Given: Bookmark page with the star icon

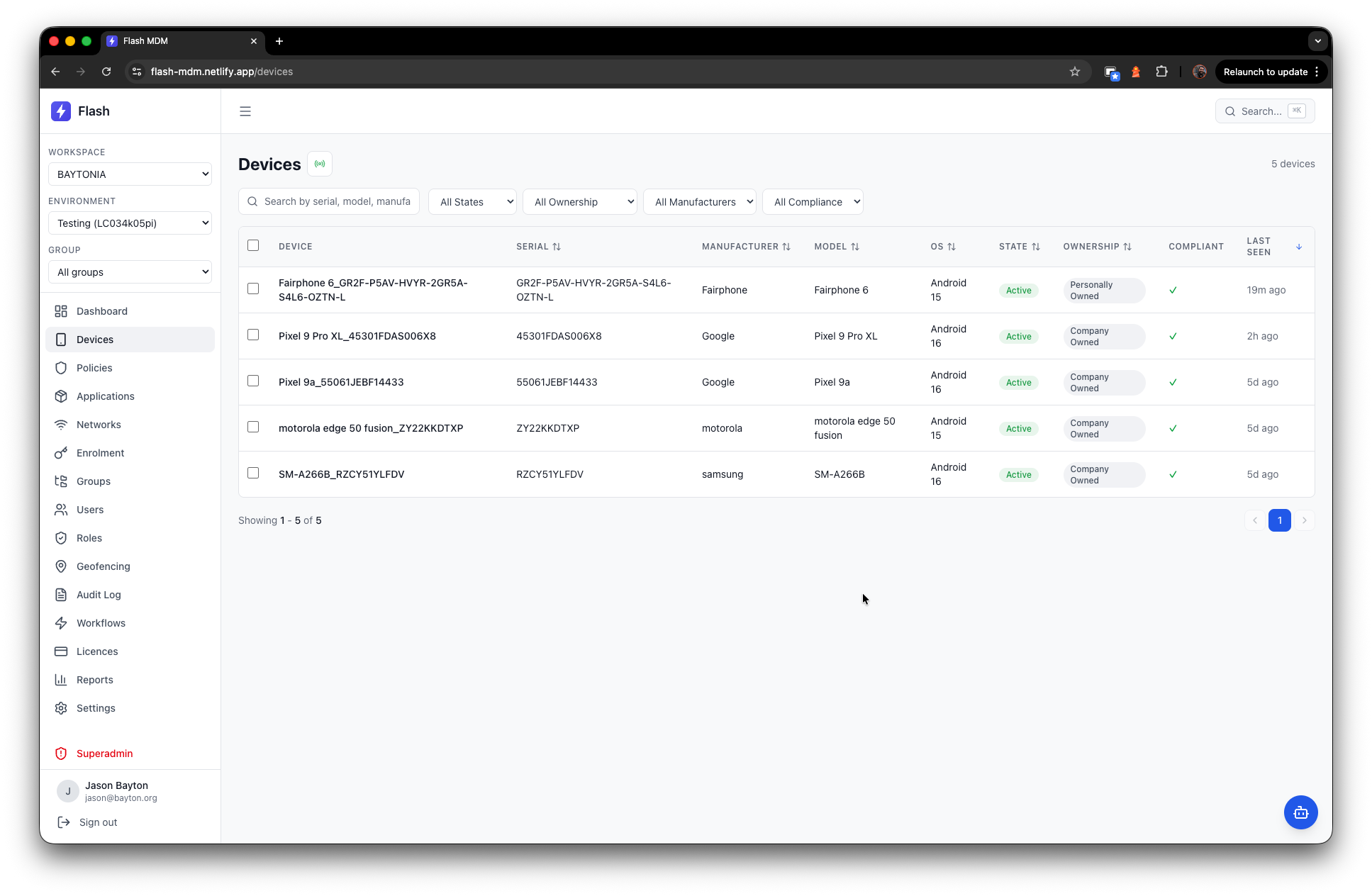Looking at the screenshot, I should coord(1075,72).
